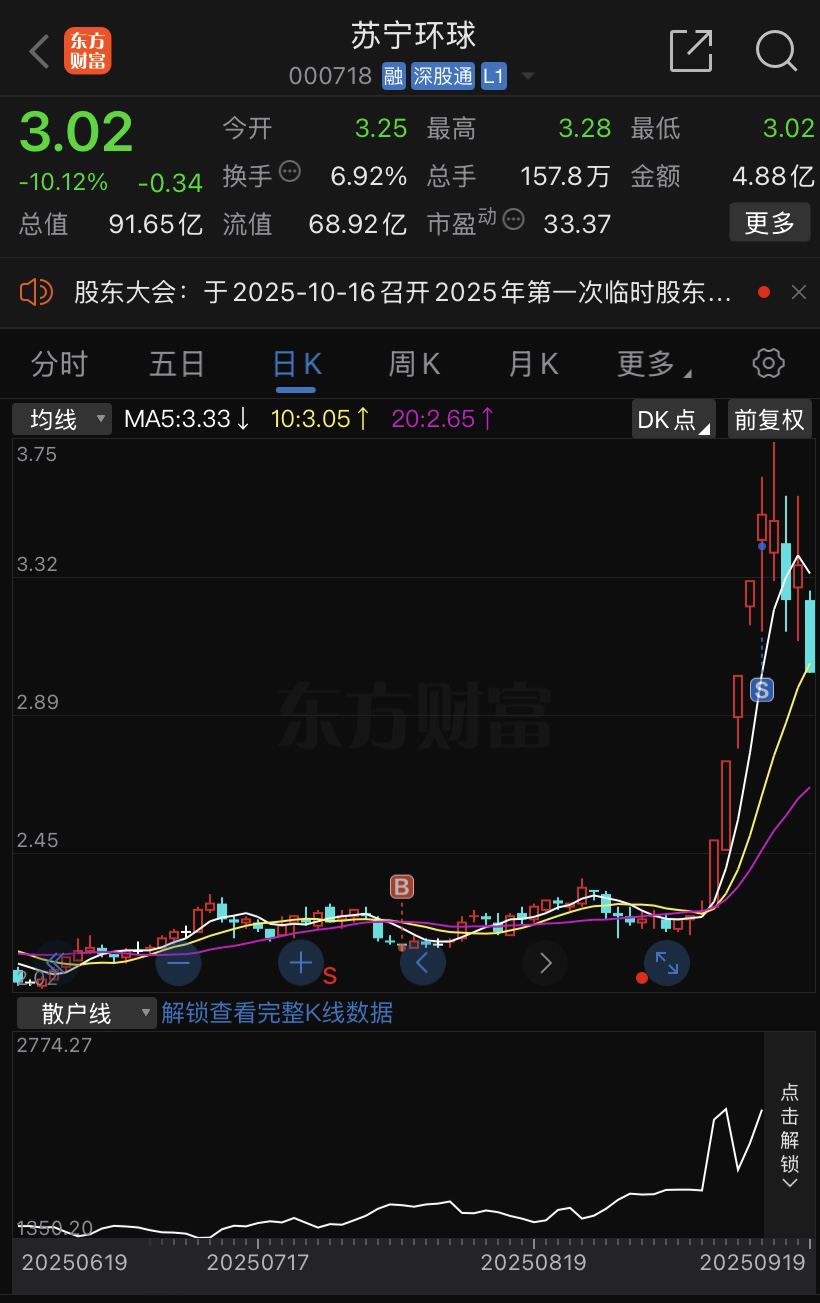Tap the info icon beside 市盈动
This screenshot has width=820, height=1303.
[513, 219]
